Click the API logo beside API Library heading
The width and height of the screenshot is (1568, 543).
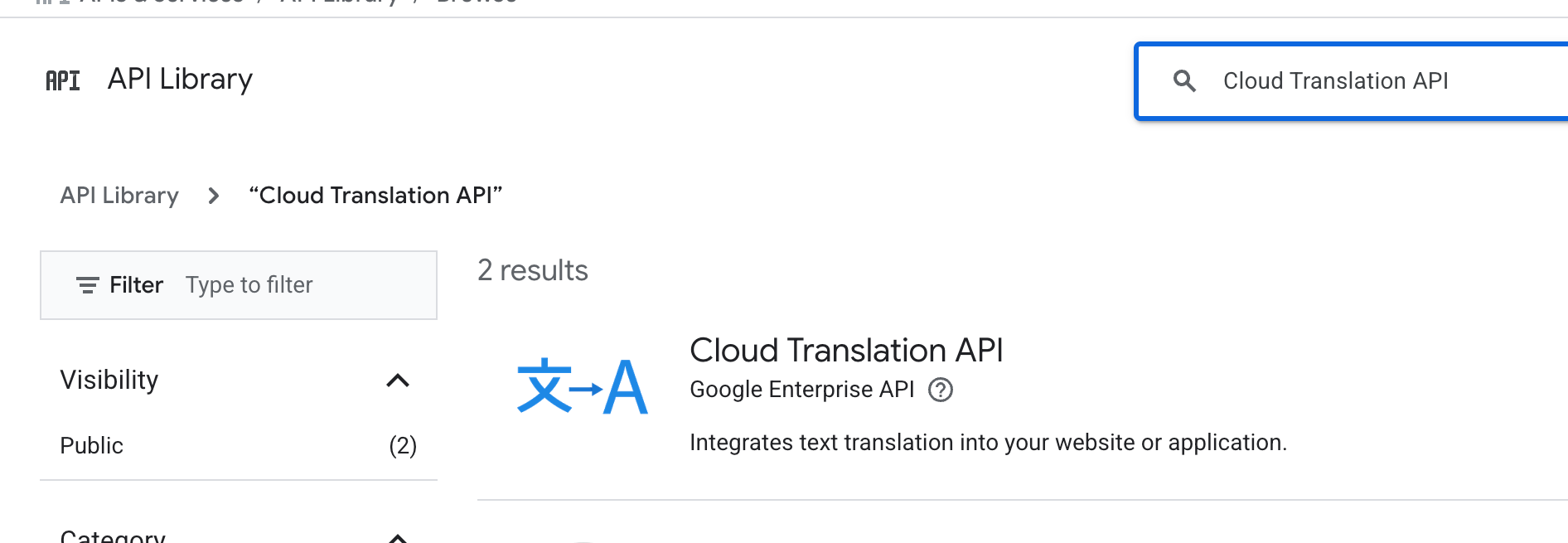[63, 80]
